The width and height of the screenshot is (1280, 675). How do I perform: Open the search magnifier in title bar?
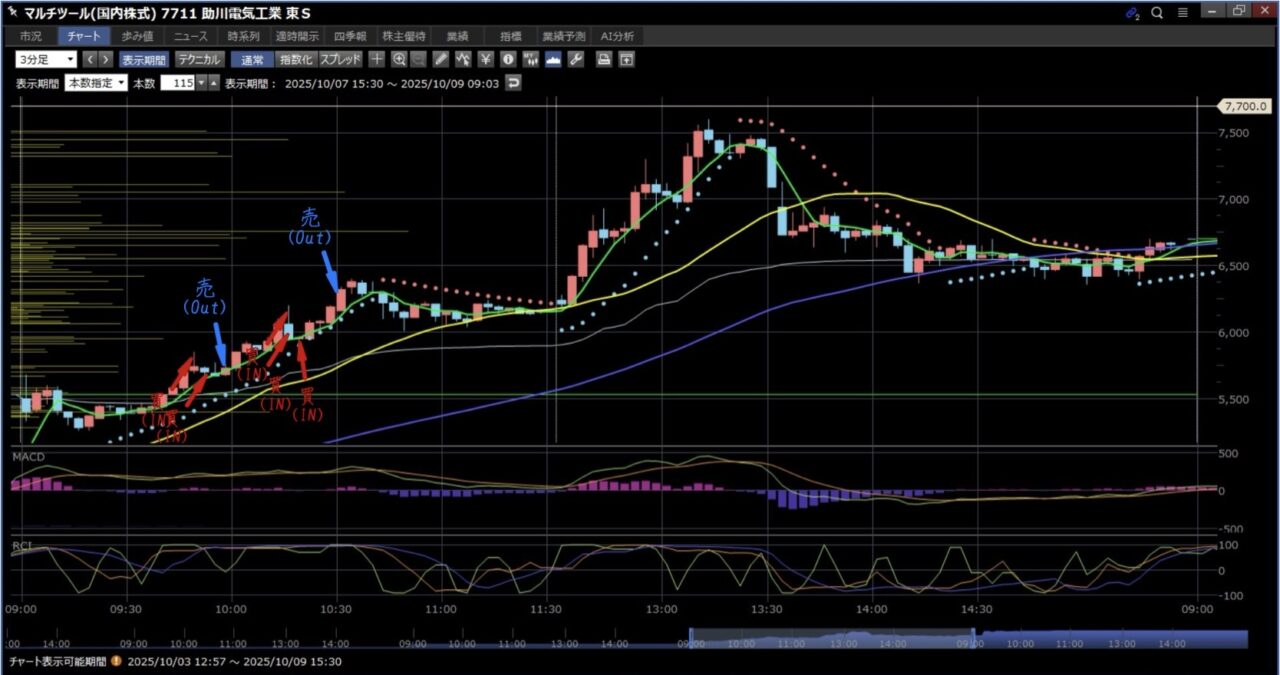point(1157,13)
